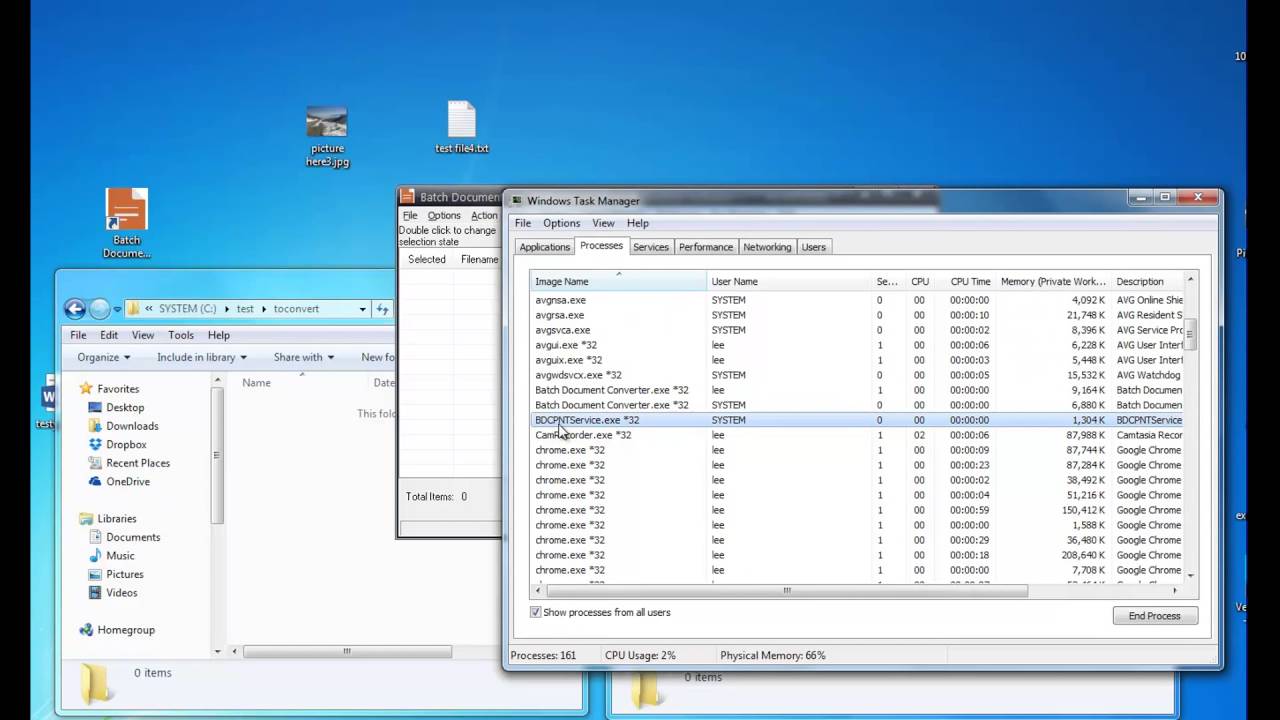Click the Batch Document Converter title icon
The image size is (1280, 720).
pyautogui.click(x=407, y=197)
